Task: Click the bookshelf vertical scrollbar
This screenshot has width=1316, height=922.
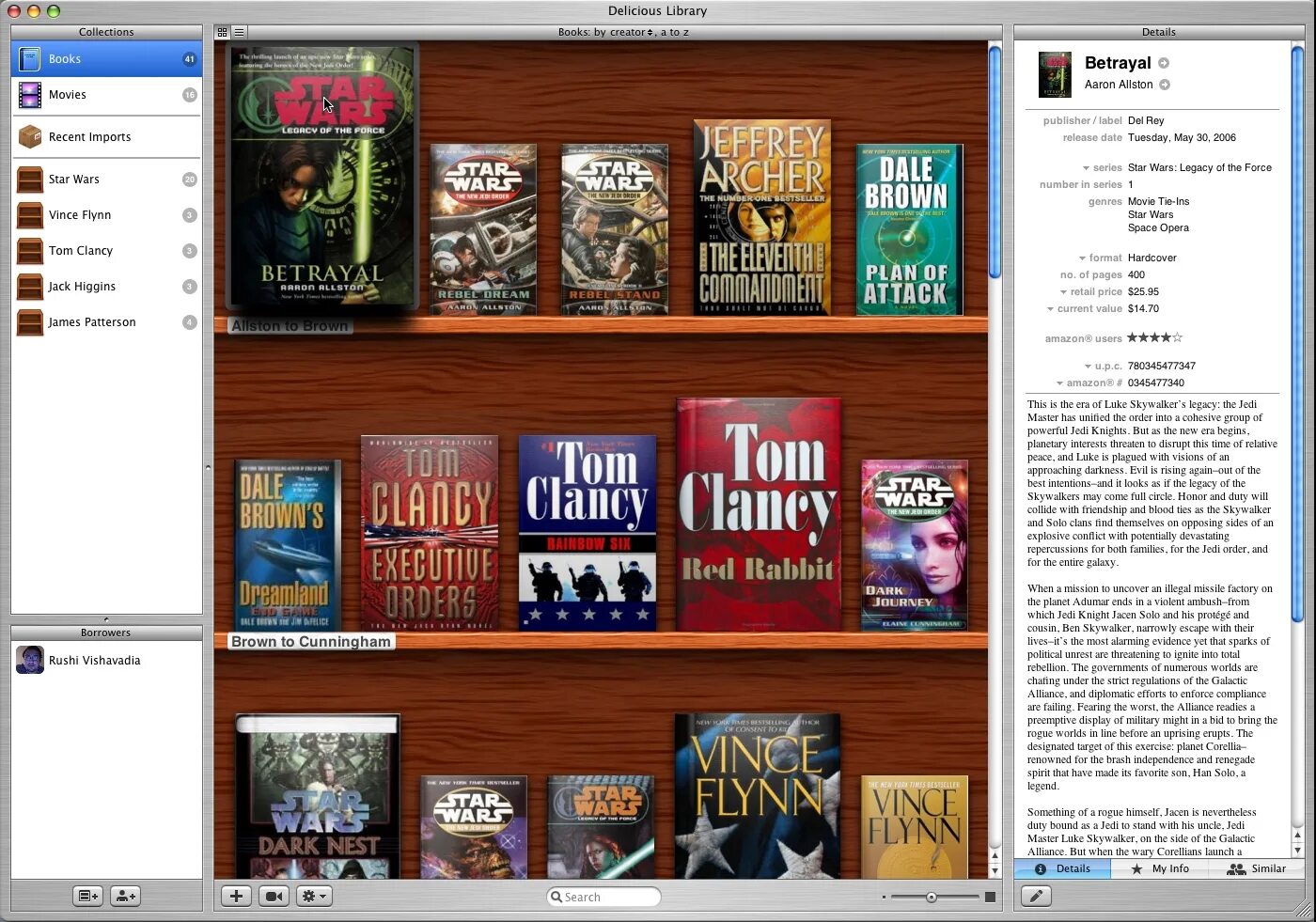Action: [995, 163]
